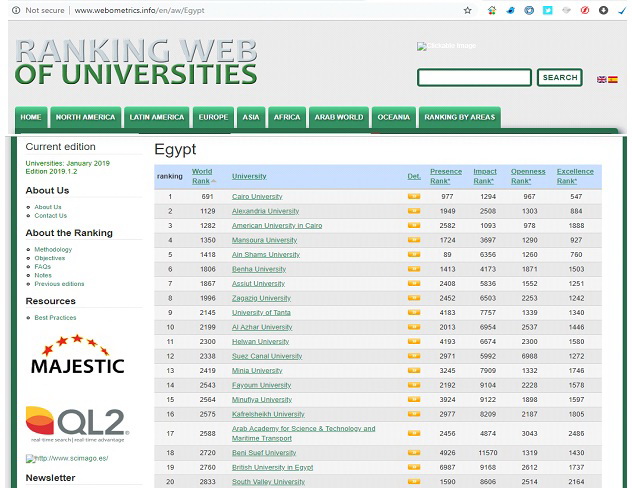Open the South Valley University link
The width and height of the screenshot is (632, 488).
point(268,482)
